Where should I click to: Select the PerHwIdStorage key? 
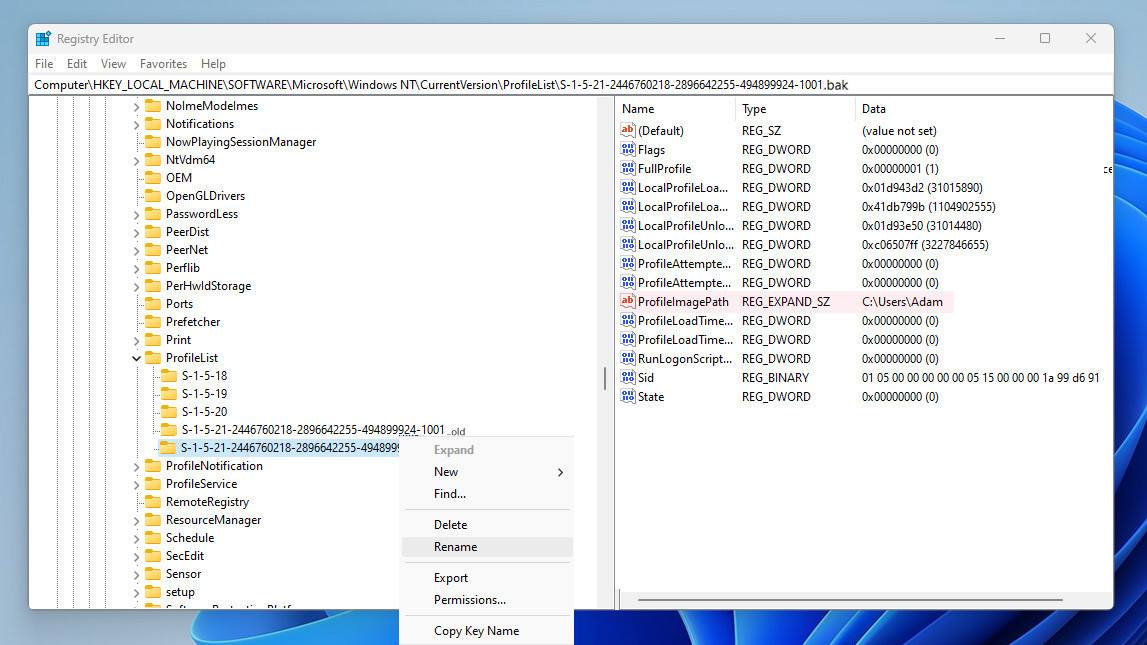(208, 286)
